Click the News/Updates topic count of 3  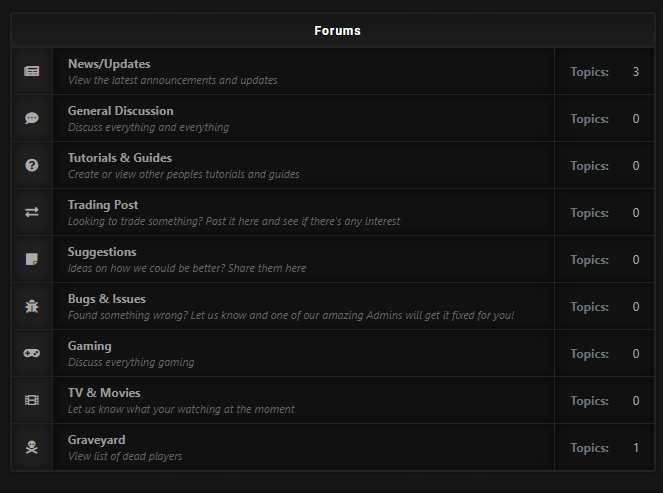click(x=636, y=72)
